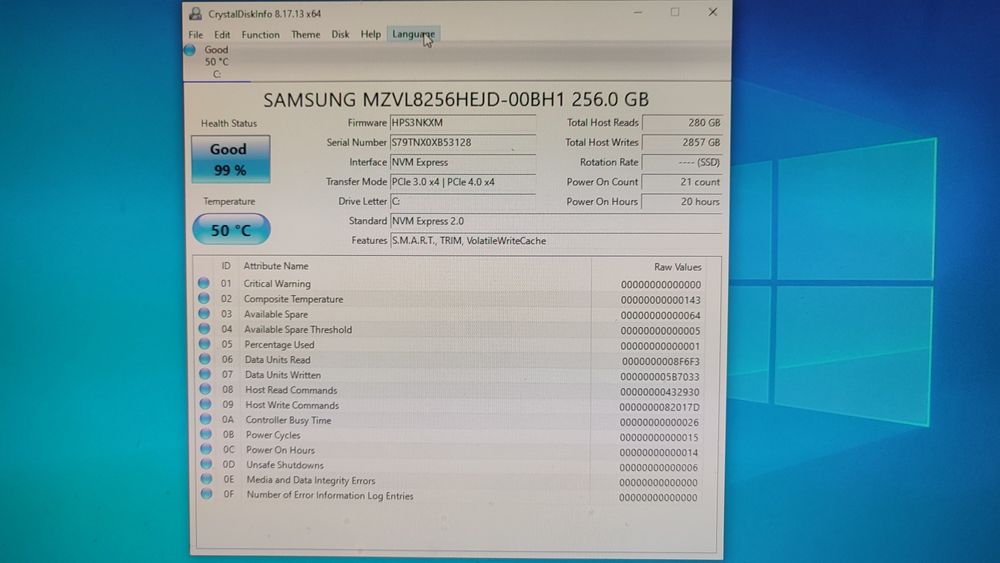
Task: Select the Unsafe Shutdowns attribute name
Action: (x=284, y=465)
